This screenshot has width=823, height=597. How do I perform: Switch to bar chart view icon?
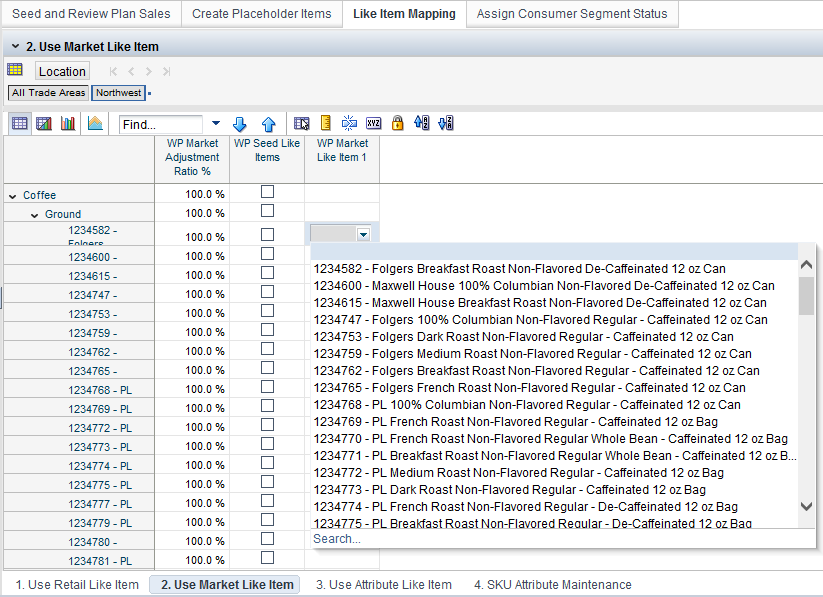[68, 124]
